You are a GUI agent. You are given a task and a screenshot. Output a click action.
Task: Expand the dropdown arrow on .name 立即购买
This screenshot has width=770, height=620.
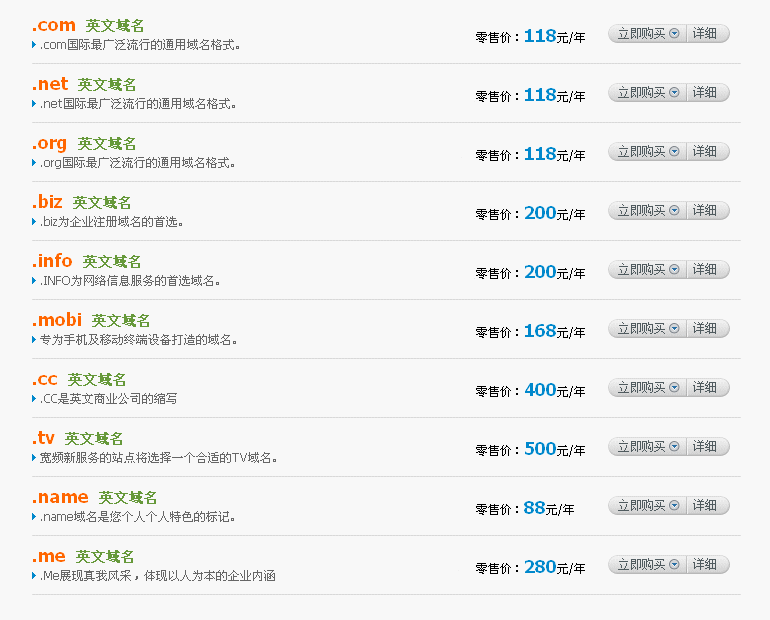[674, 506]
